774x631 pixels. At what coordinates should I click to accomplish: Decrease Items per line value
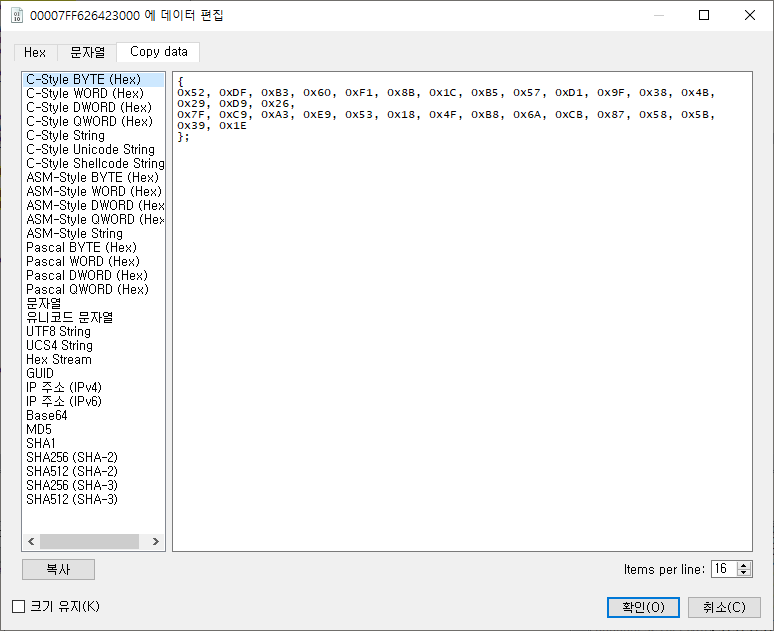point(744,573)
